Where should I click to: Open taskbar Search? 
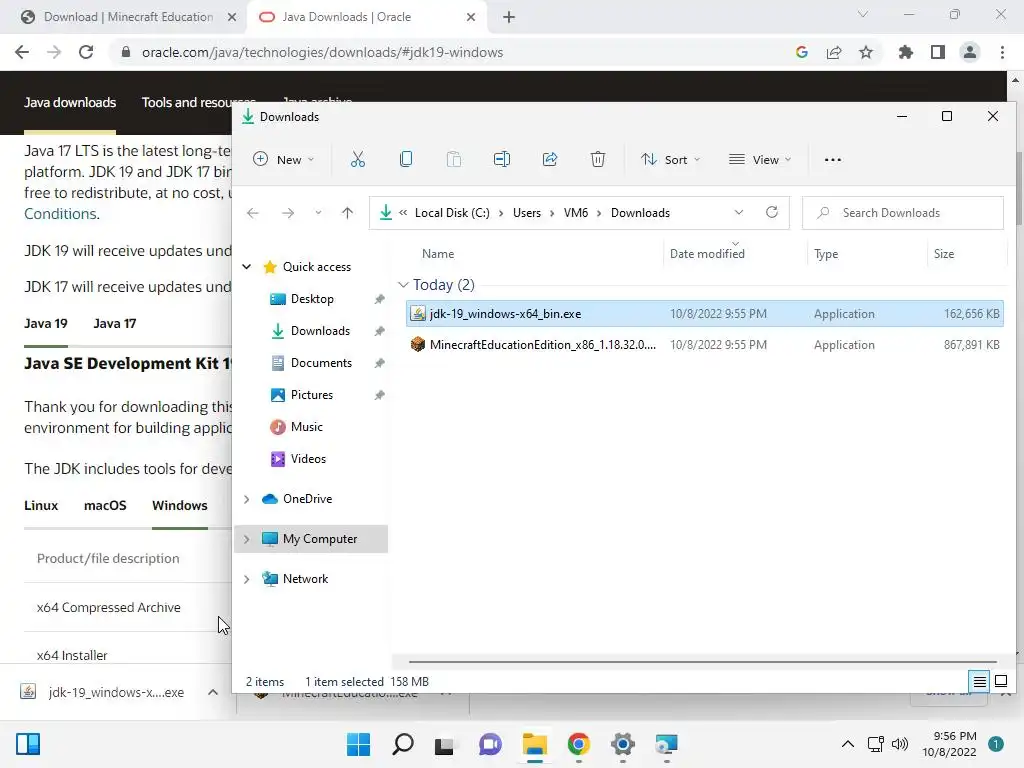click(402, 744)
